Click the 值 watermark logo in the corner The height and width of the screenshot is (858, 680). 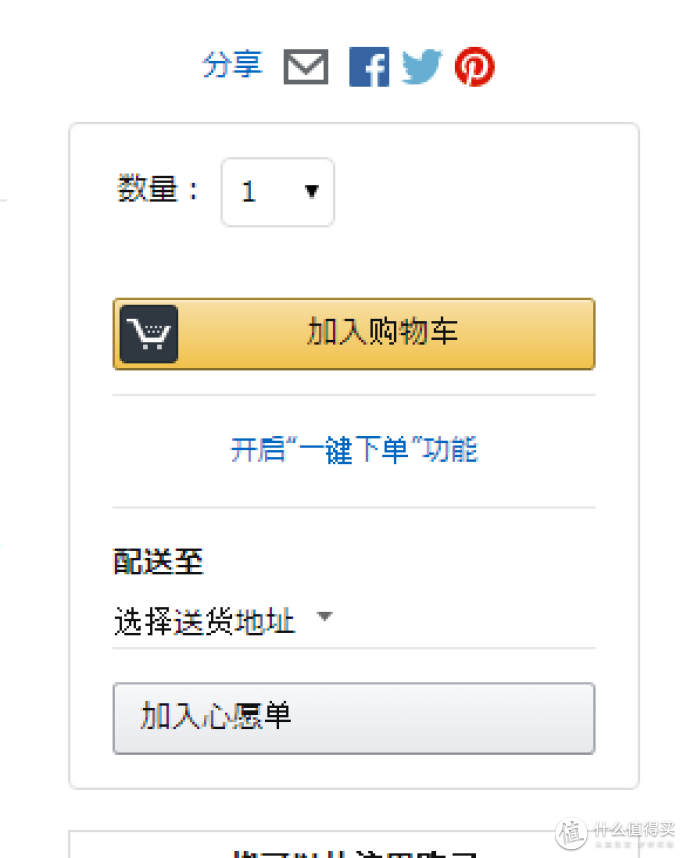(571, 833)
